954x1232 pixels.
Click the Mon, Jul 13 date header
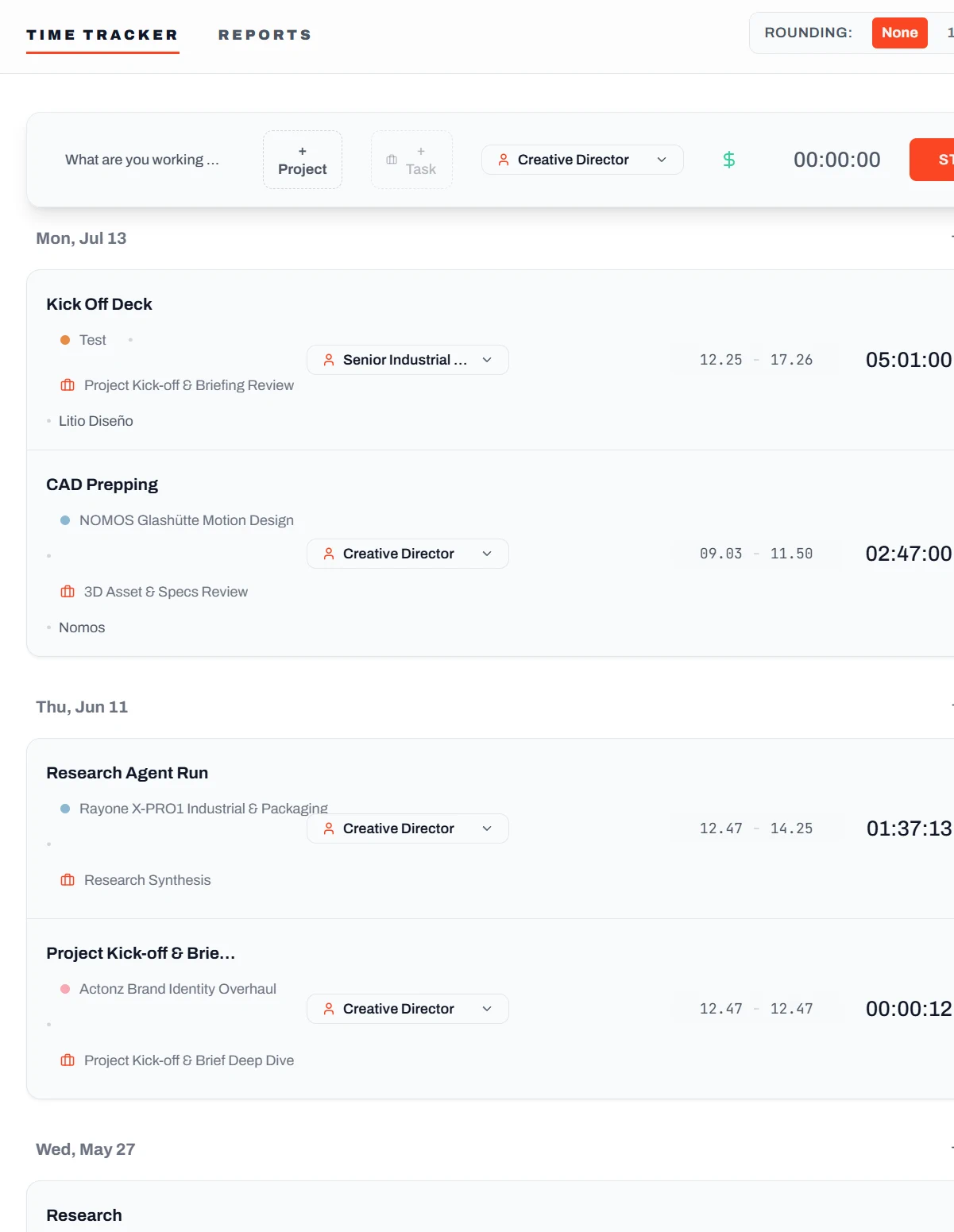[x=81, y=238]
